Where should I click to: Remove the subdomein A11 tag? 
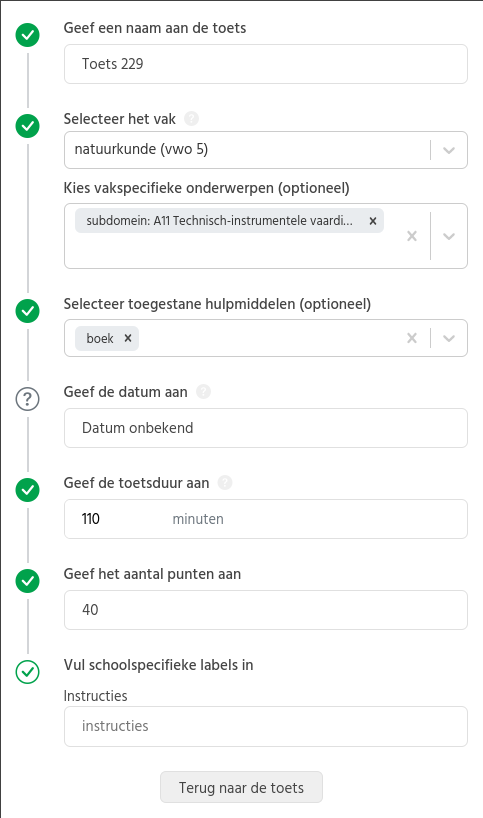[x=373, y=221]
